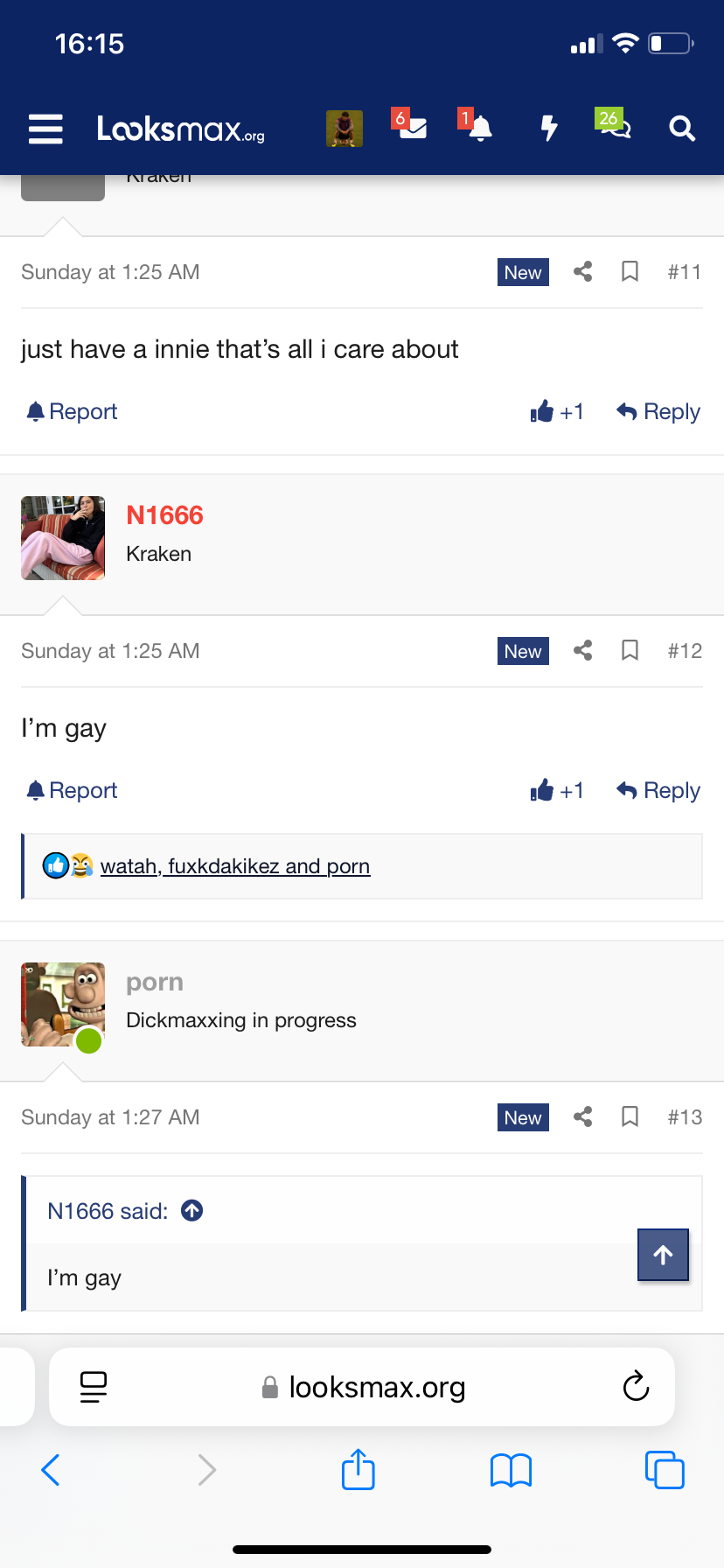Tap the scroll to top arrow button
Screen dimensions: 724x1568
(x=663, y=1255)
